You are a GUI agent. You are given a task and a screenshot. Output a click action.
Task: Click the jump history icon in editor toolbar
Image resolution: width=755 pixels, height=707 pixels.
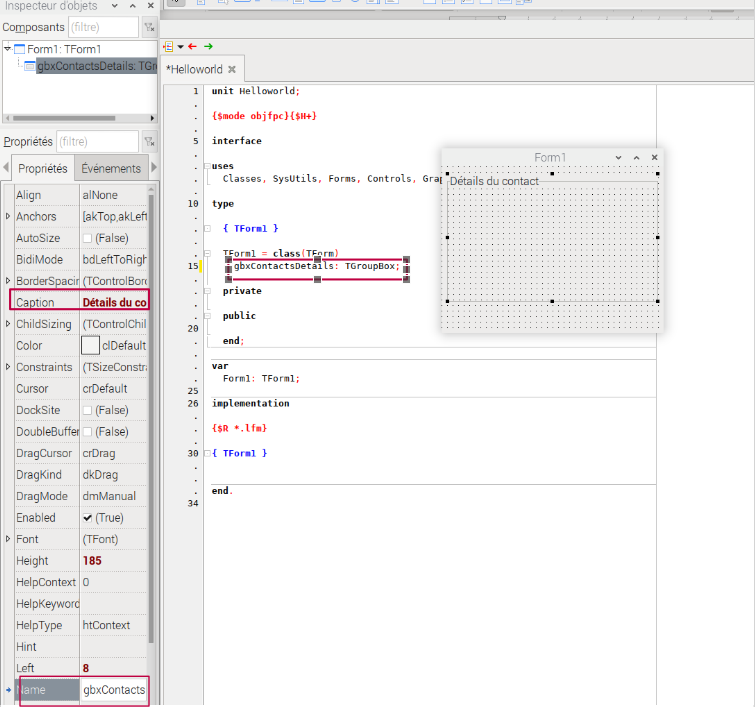[x=169, y=46]
